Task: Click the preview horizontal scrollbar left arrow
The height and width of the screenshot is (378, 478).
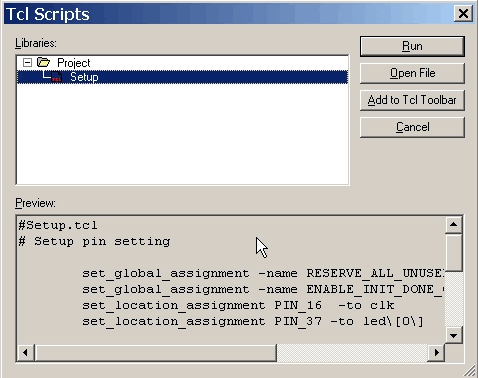Action: tap(25, 352)
